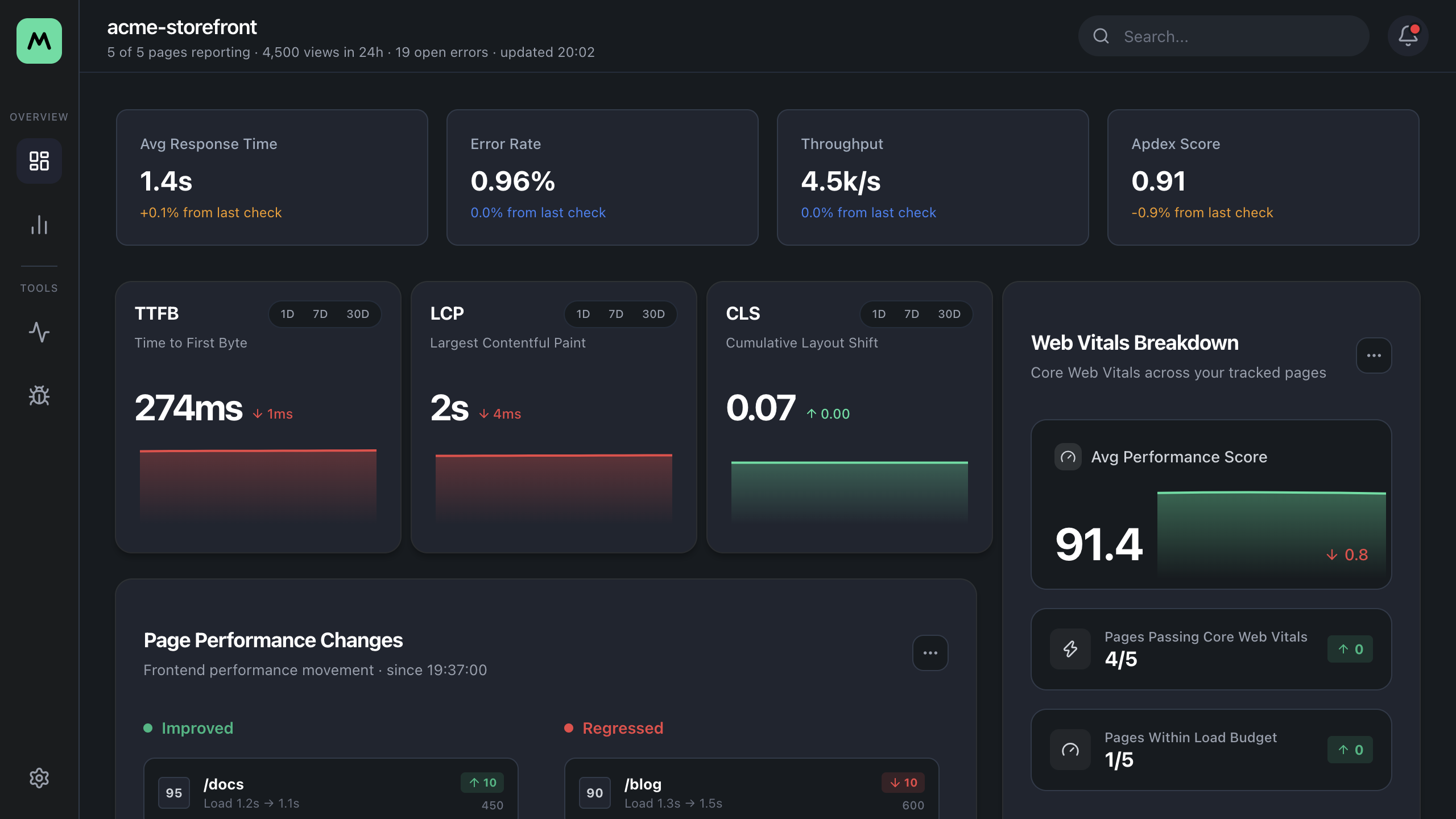Viewport: 1456px width, 819px height.
Task: Open the bug errors tool icon
Action: 39,396
